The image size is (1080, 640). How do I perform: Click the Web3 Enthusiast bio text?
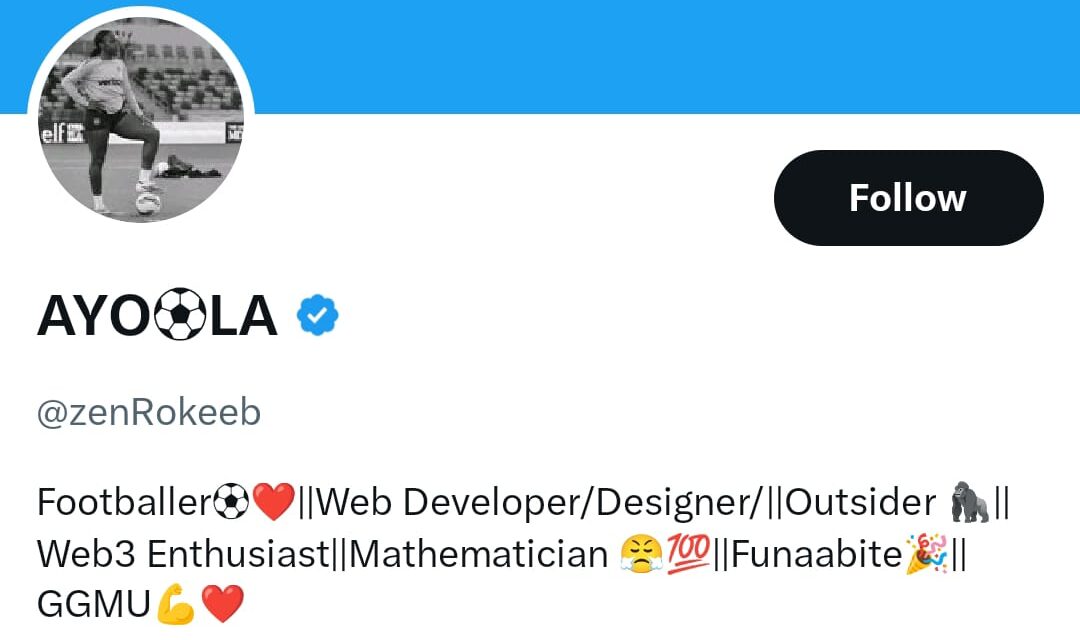pos(183,553)
